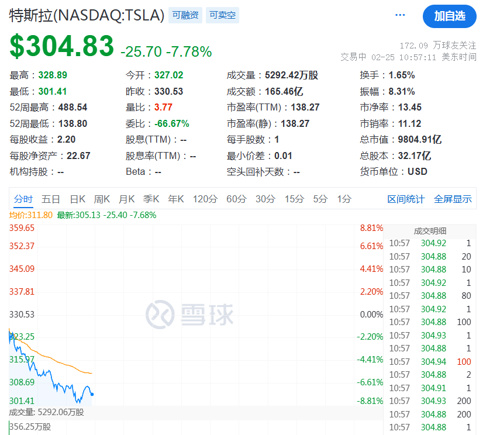Switch to the 120分 chart tab
This screenshot has height=435, width=500.
click(205, 199)
